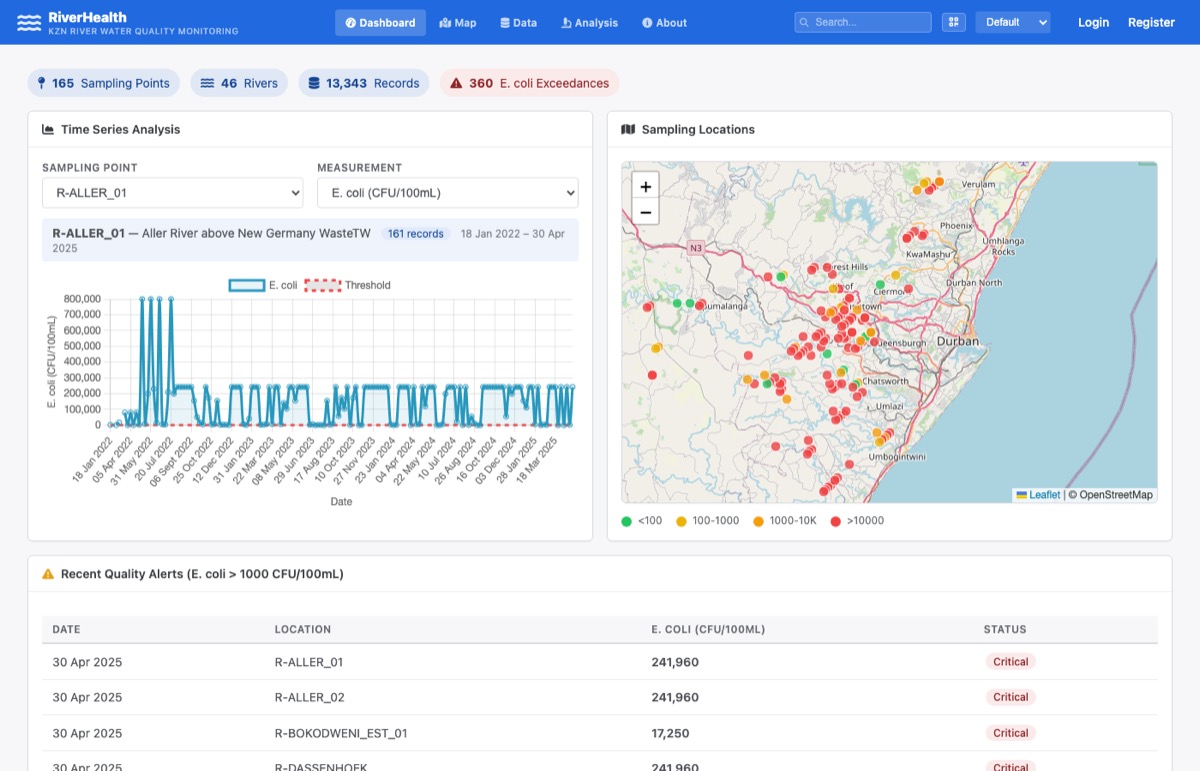Click the grid view icon beside search
The height and width of the screenshot is (771, 1200).
953,21
